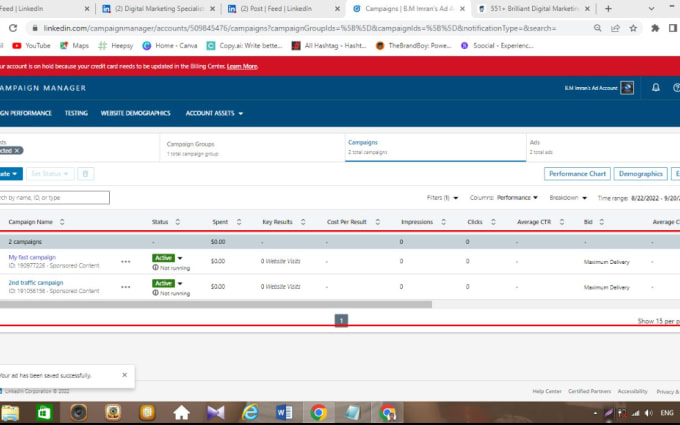Open the Performance Chart button

click(x=577, y=174)
